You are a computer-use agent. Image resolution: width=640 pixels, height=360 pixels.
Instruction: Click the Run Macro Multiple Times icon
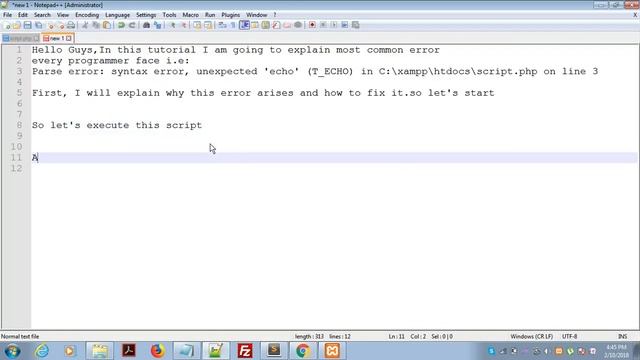[x=344, y=25]
